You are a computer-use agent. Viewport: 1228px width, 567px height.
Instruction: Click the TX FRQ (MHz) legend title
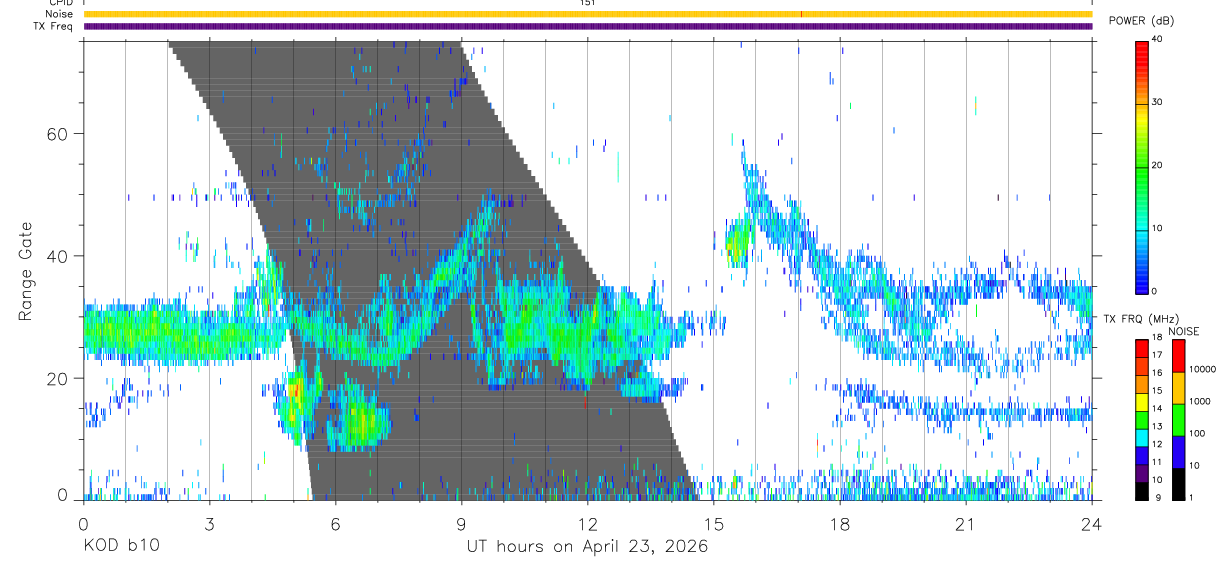point(1139,319)
